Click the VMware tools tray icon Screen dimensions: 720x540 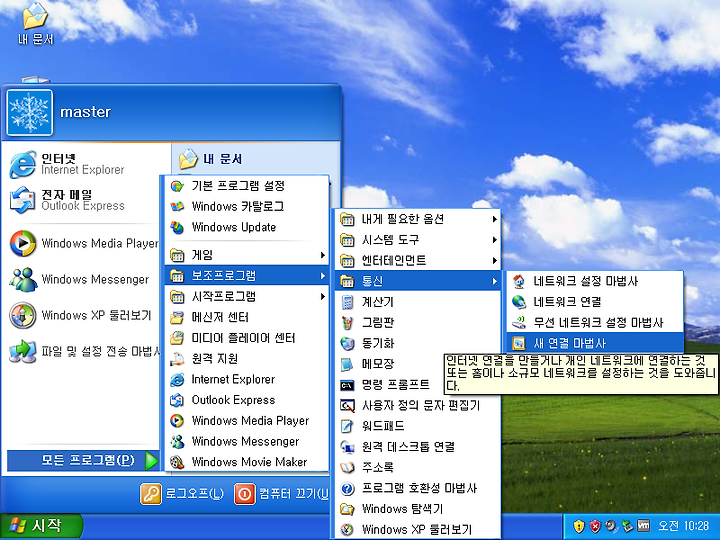point(644,526)
